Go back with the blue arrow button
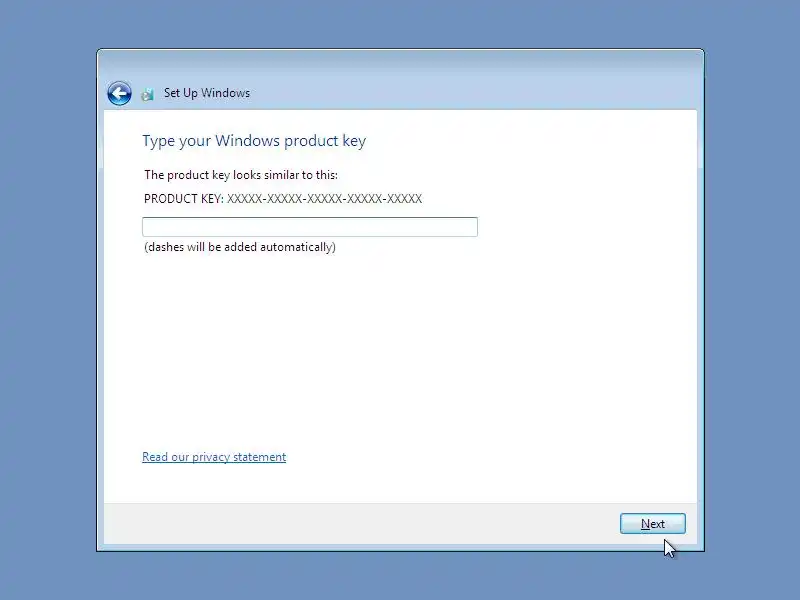The image size is (800, 600). (119, 93)
